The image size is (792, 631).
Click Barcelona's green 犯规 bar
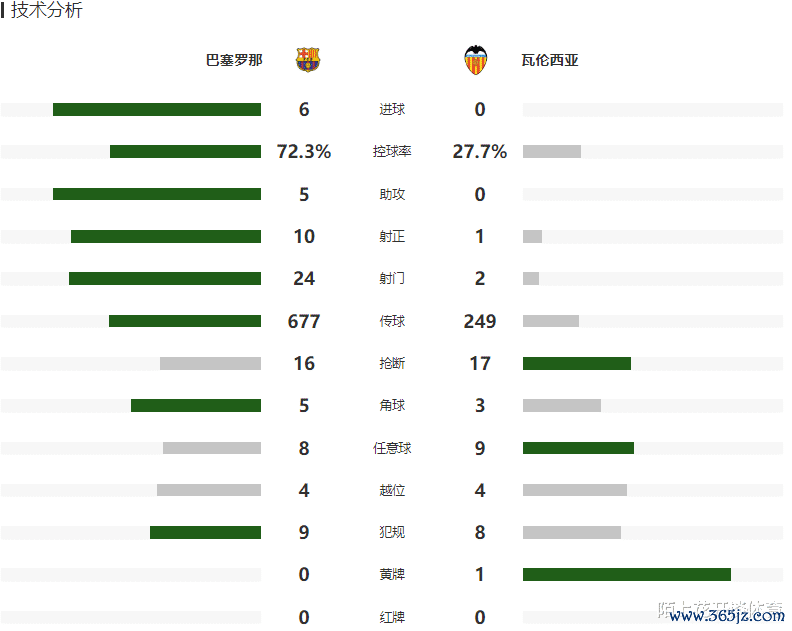point(205,533)
